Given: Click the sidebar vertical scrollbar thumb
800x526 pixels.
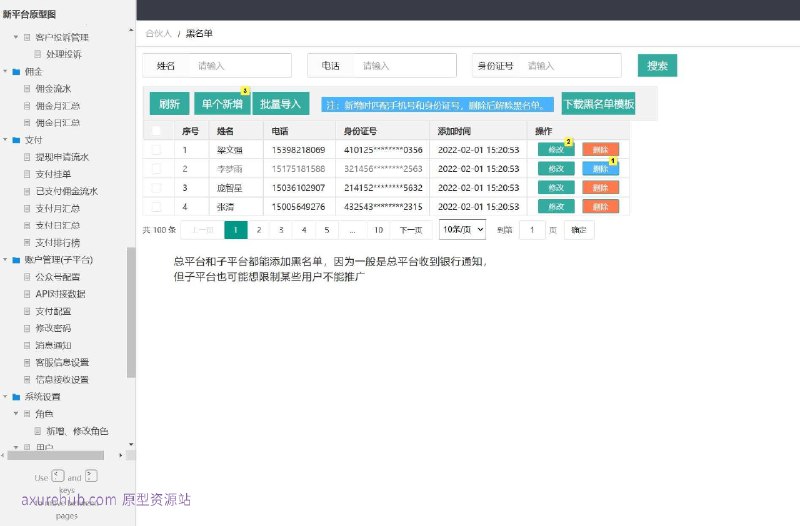Looking at the screenshot, I should pos(131,312).
